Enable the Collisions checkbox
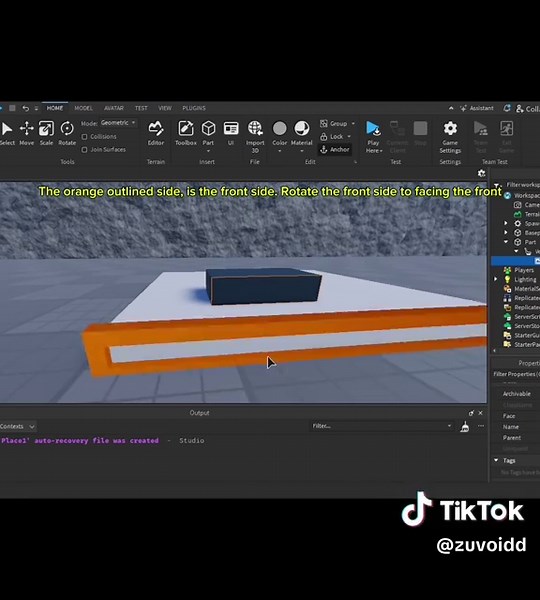540x600 pixels. [85, 137]
